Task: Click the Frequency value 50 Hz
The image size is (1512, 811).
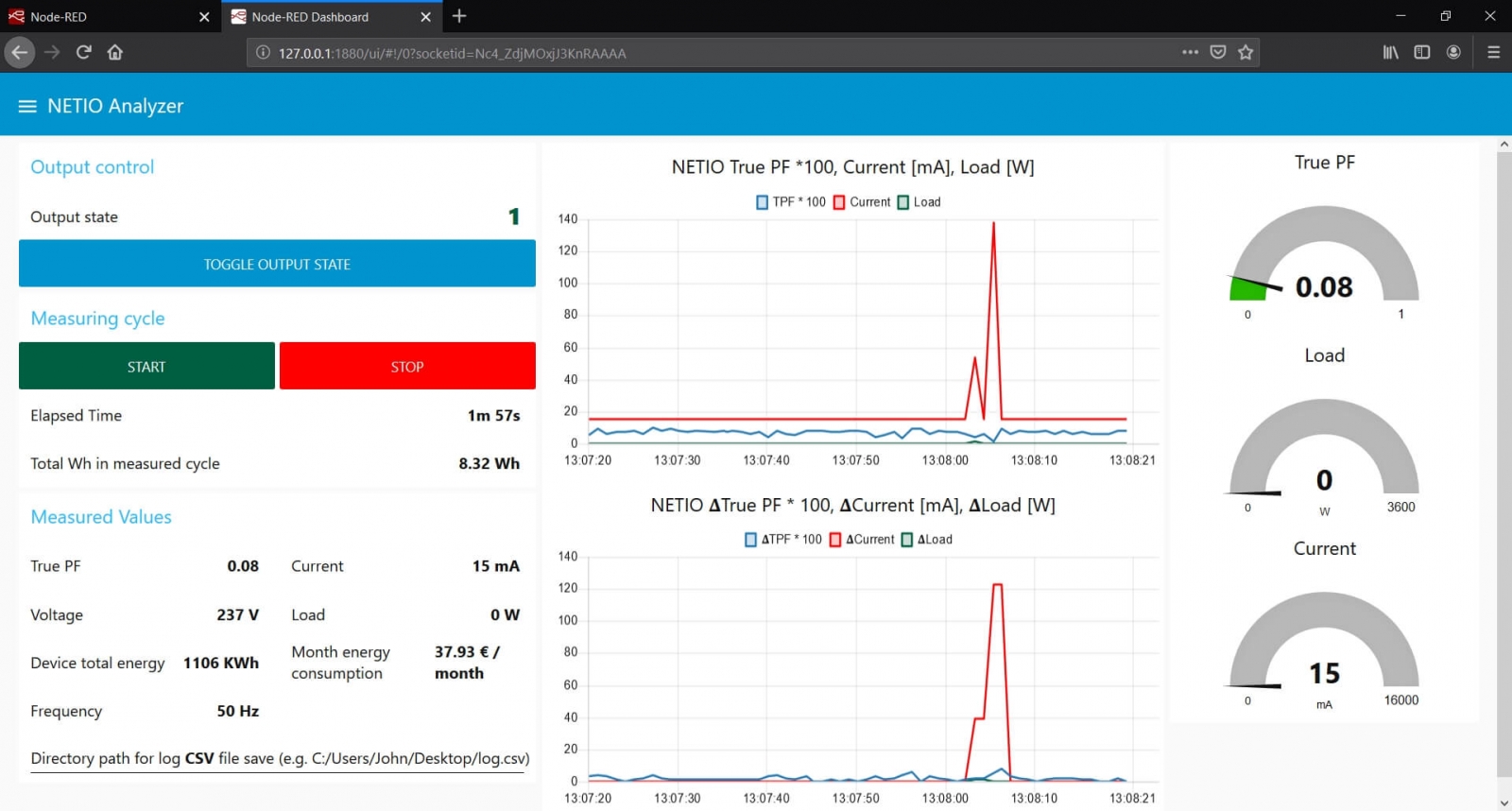Action: pyautogui.click(x=237, y=712)
